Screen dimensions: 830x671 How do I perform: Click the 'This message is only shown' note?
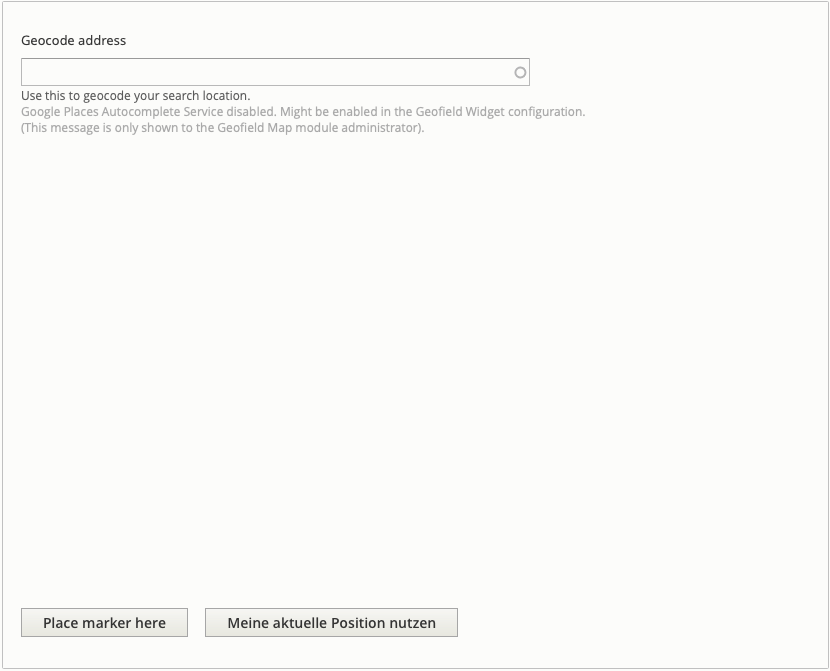[223, 128]
